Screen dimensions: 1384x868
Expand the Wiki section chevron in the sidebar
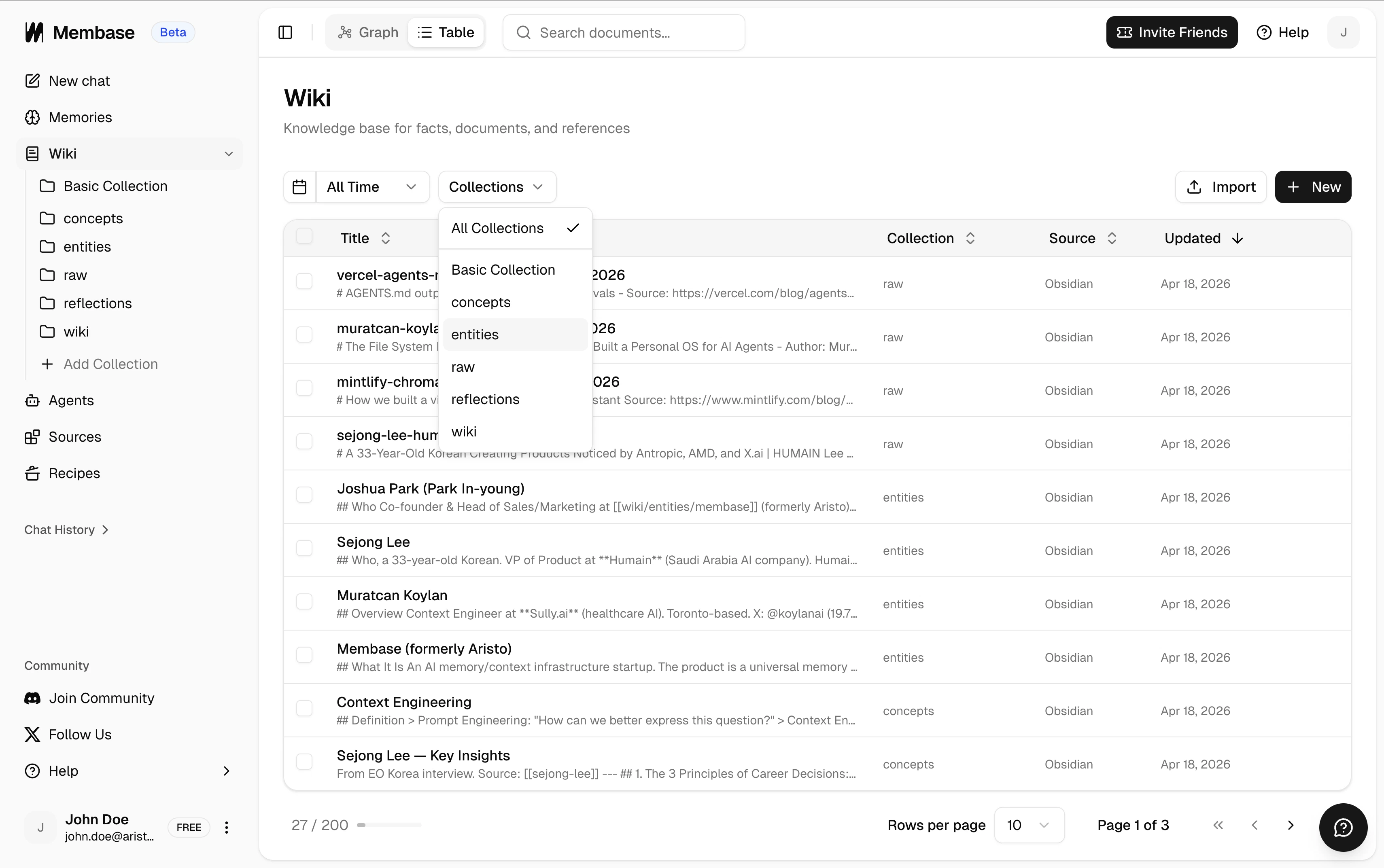pos(228,153)
